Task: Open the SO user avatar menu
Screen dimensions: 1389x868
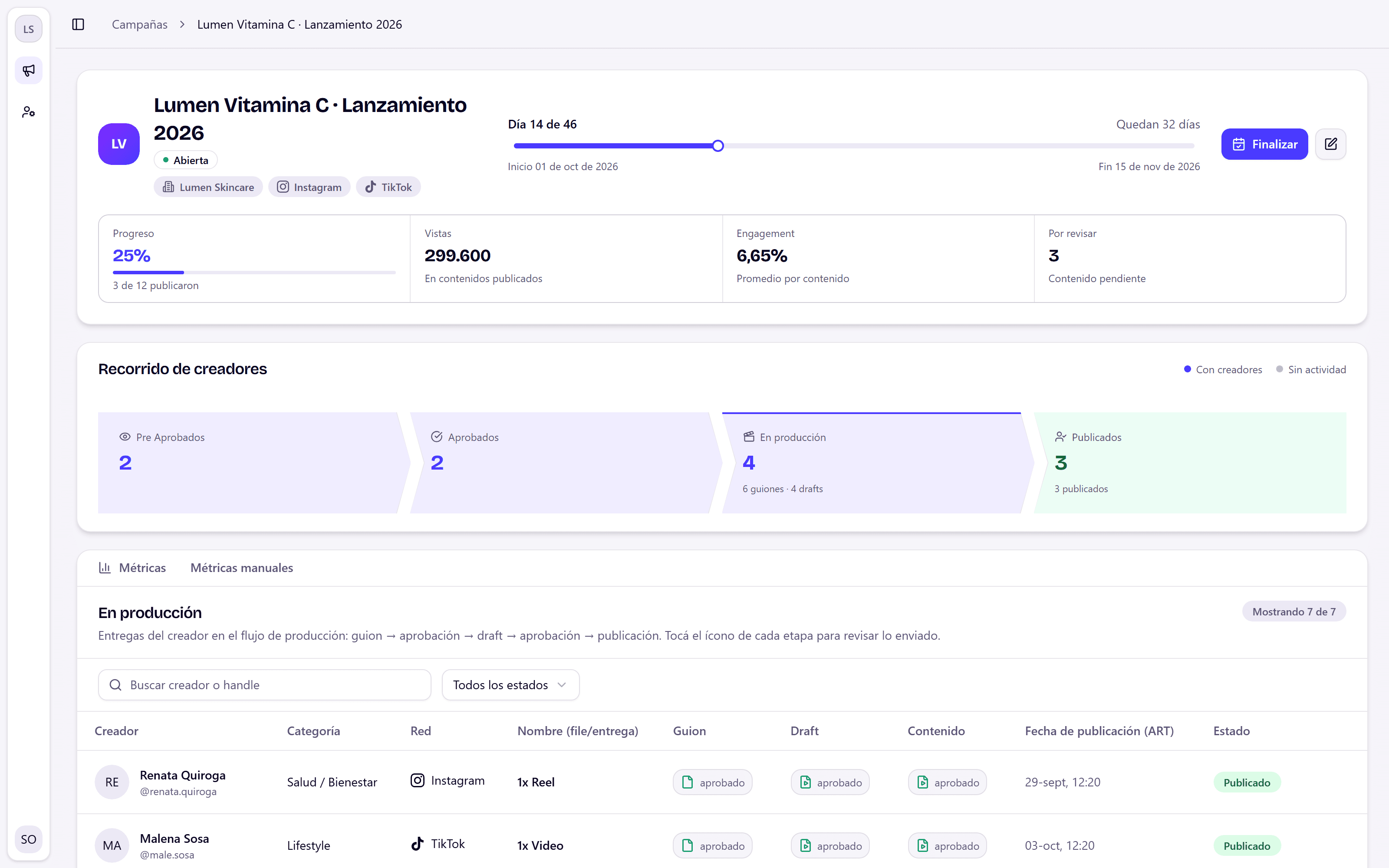Action: click(29, 839)
